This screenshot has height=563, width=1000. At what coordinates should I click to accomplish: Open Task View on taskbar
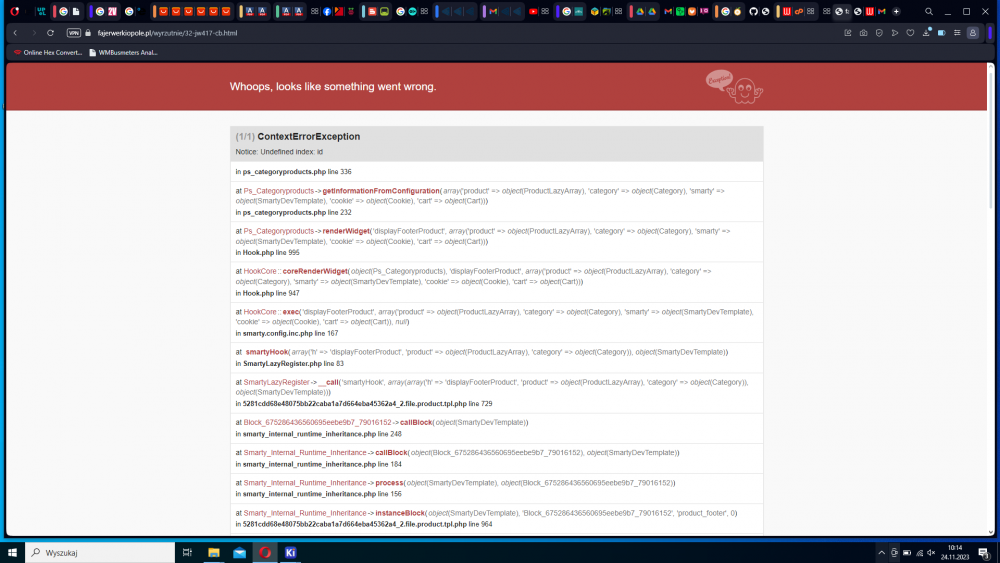187,553
